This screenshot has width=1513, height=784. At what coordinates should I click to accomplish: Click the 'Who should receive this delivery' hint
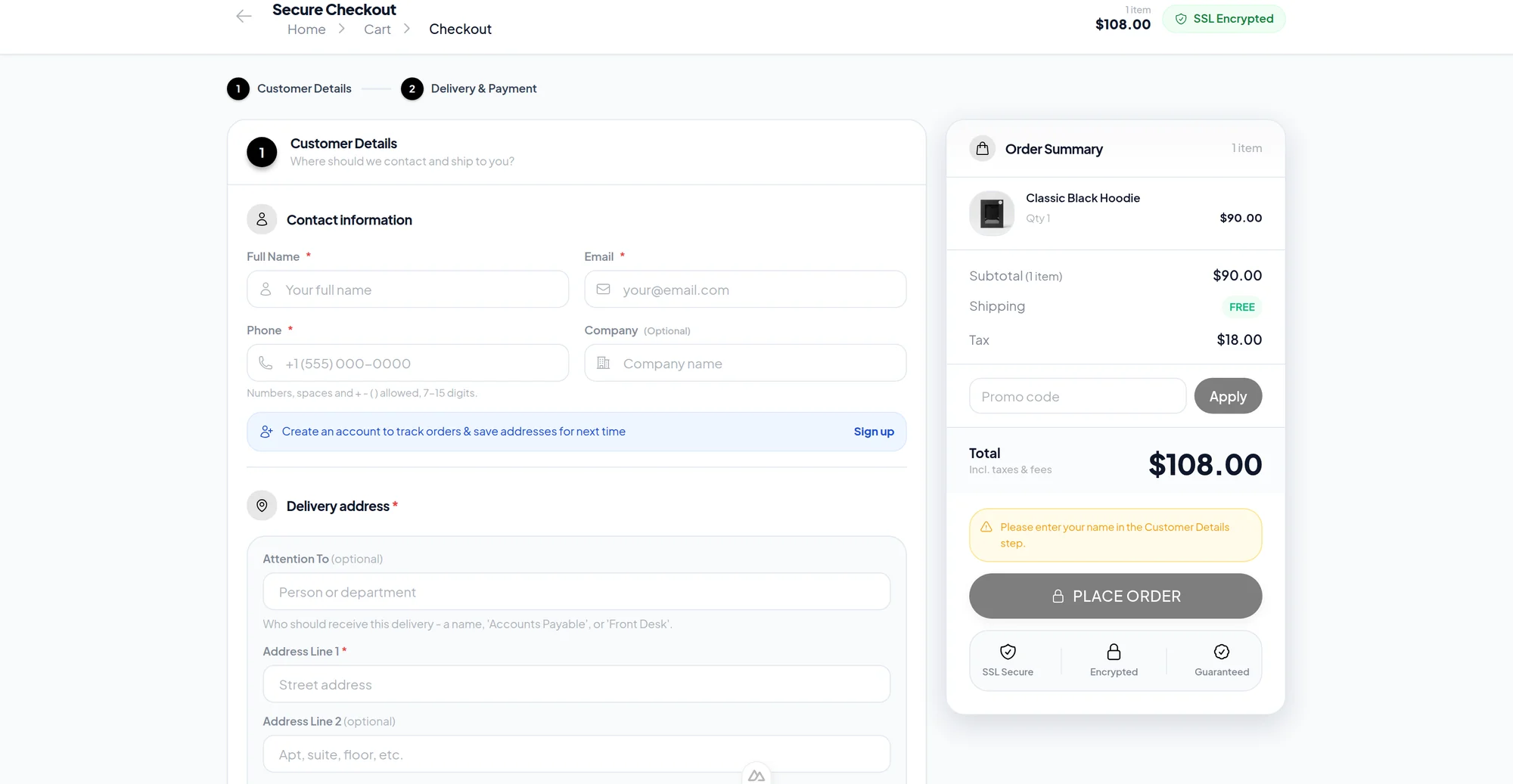tap(468, 624)
